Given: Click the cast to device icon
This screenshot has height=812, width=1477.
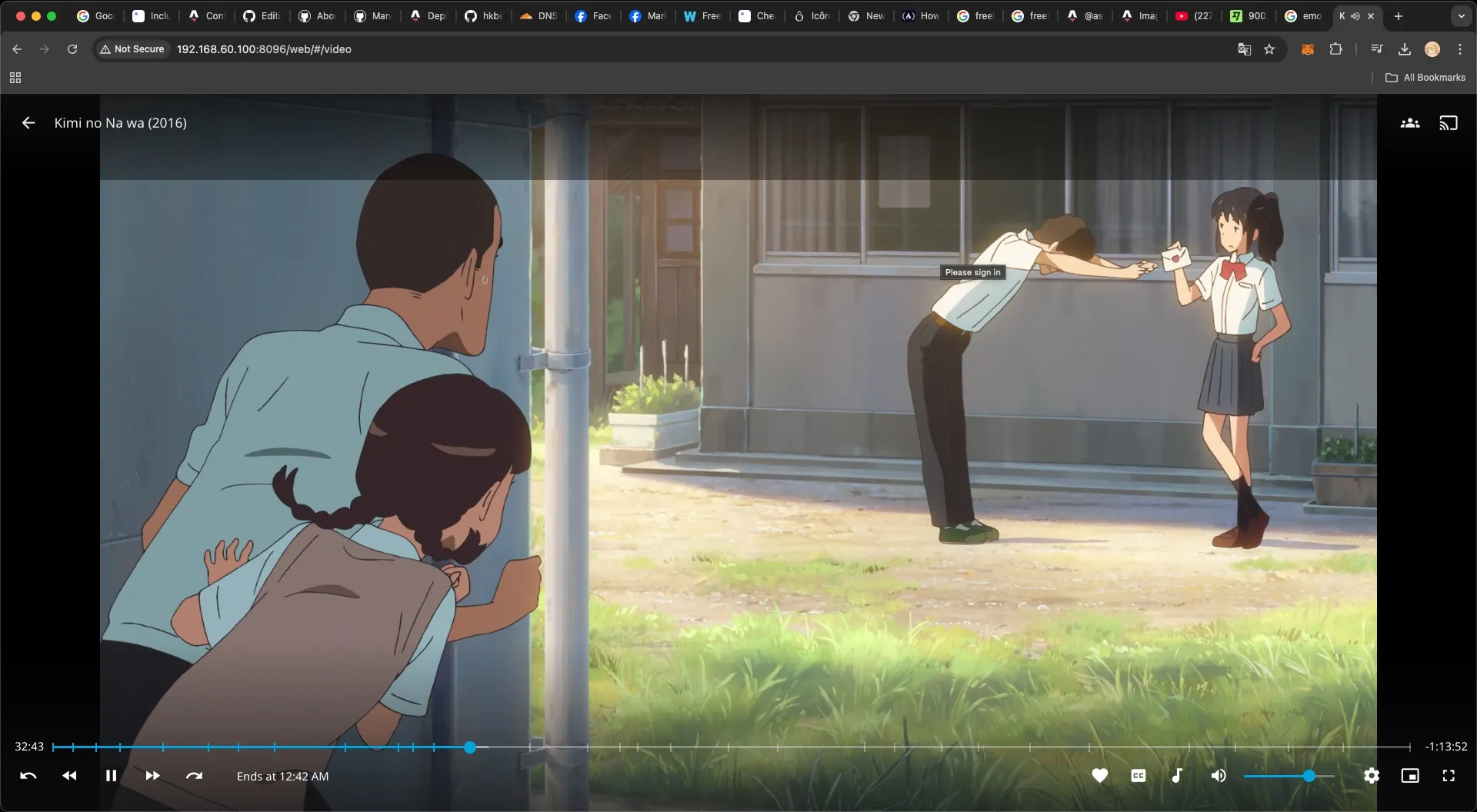Looking at the screenshot, I should coord(1449,123).
